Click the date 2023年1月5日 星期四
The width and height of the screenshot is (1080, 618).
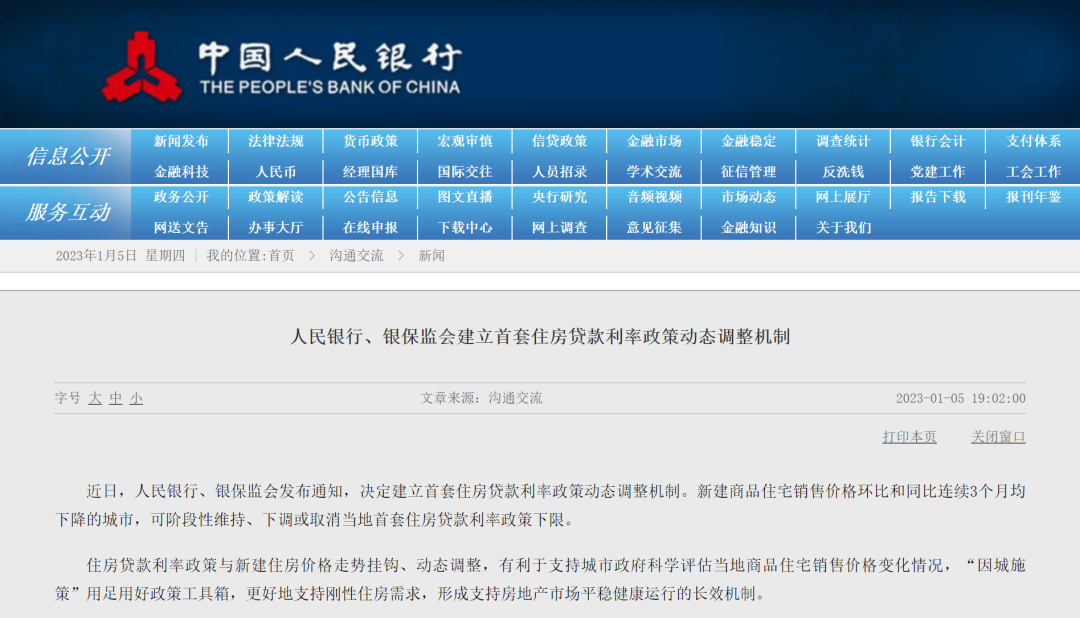click(121, 256)
